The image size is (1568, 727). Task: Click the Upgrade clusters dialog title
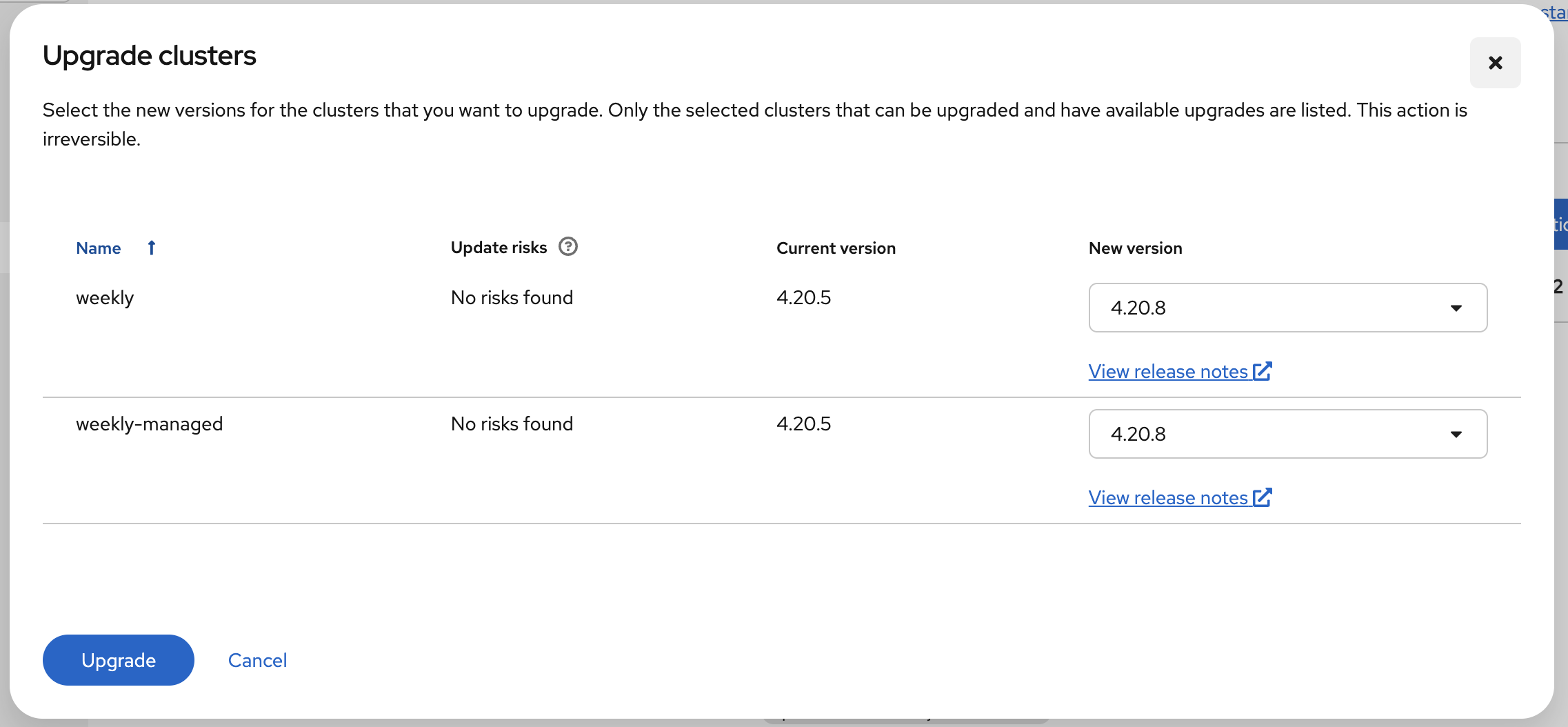(x=150, y=56)
